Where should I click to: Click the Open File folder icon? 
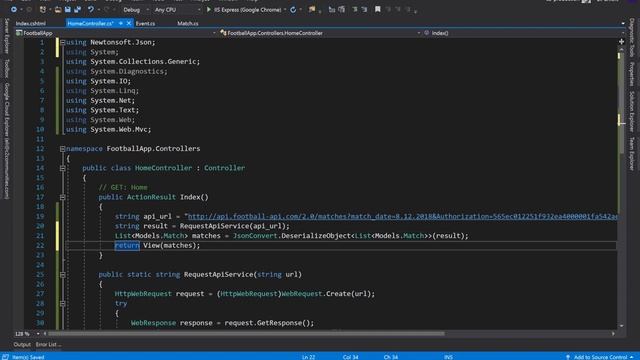click(58, 9)
